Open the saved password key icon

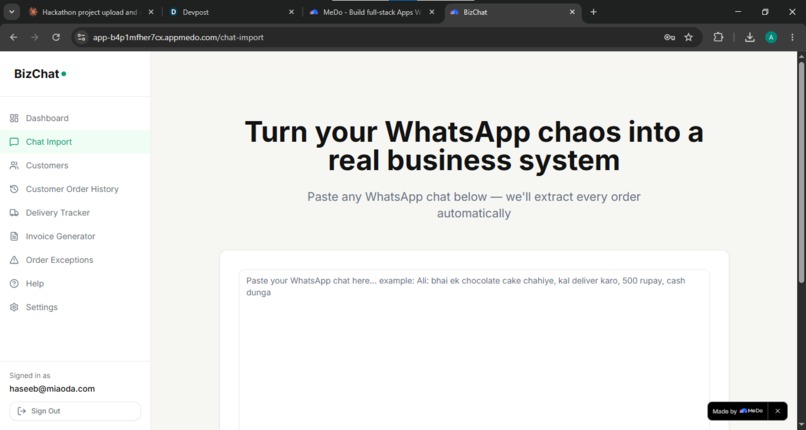click(x=669, y=37)
